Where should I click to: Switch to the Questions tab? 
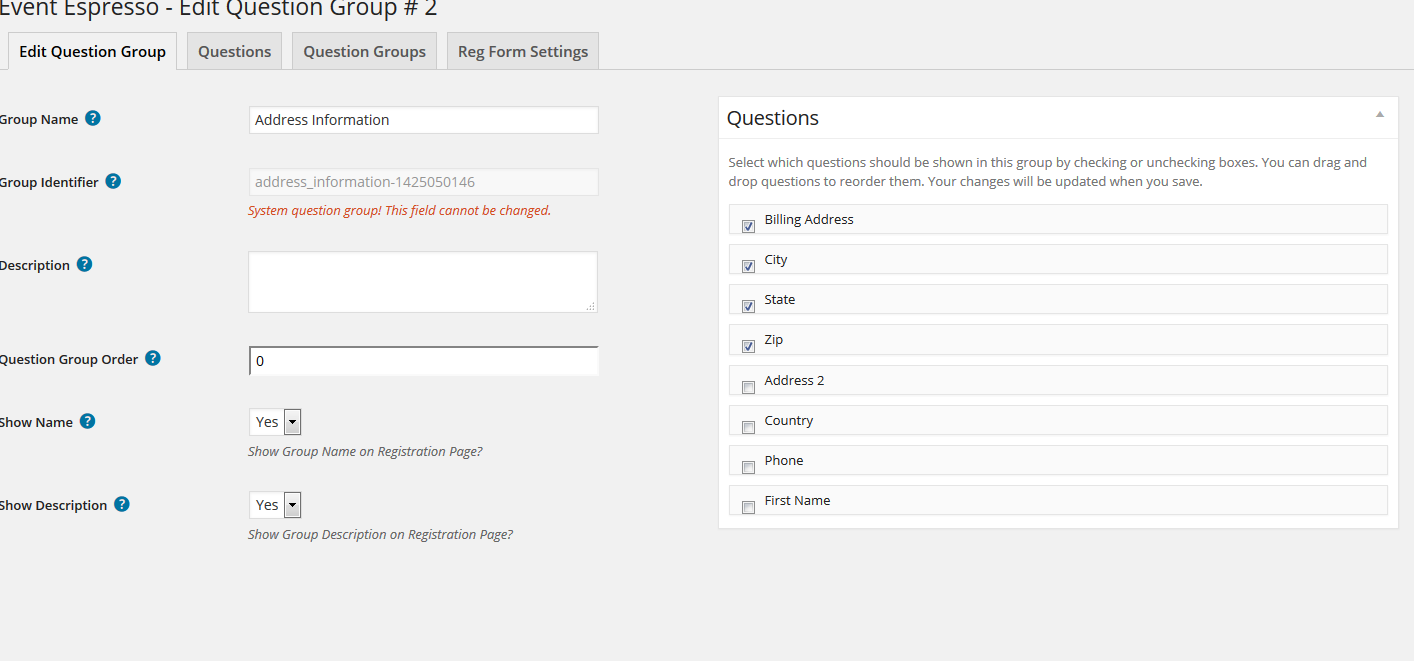click(234, 51)
